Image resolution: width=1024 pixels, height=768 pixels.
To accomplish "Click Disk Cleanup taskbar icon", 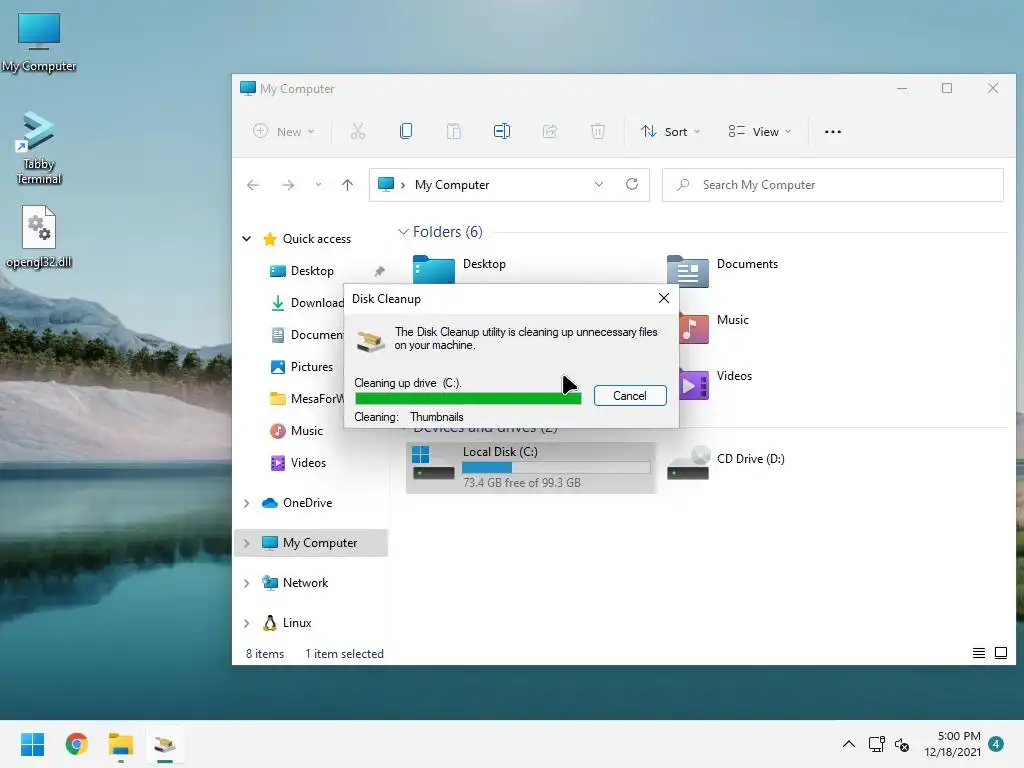I will point(165,744).
